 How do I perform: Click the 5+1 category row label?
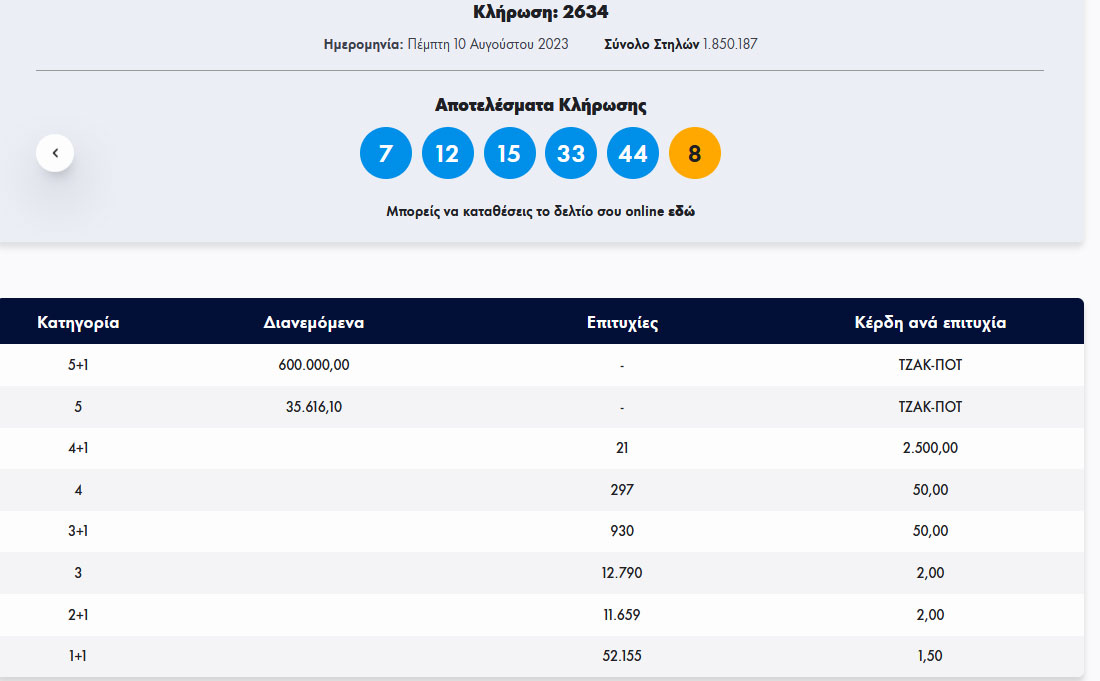point(78,365)
